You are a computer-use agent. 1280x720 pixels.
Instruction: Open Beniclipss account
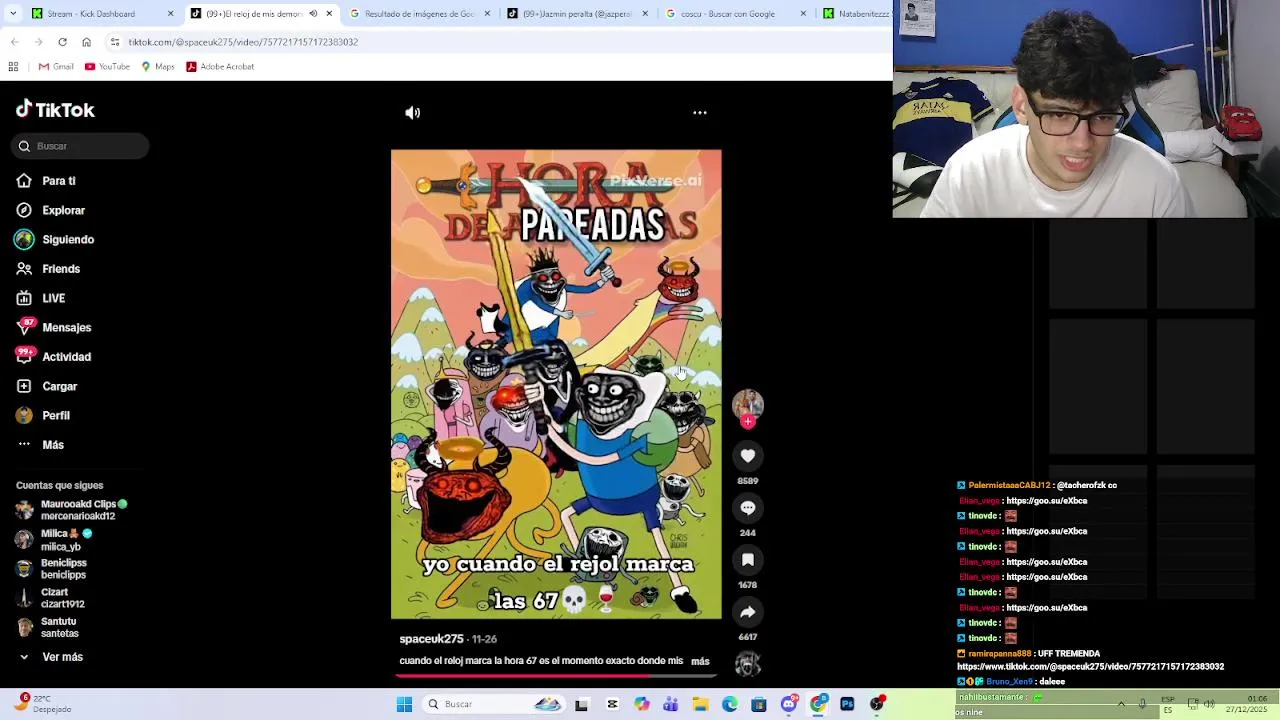(x=52, y=569)
